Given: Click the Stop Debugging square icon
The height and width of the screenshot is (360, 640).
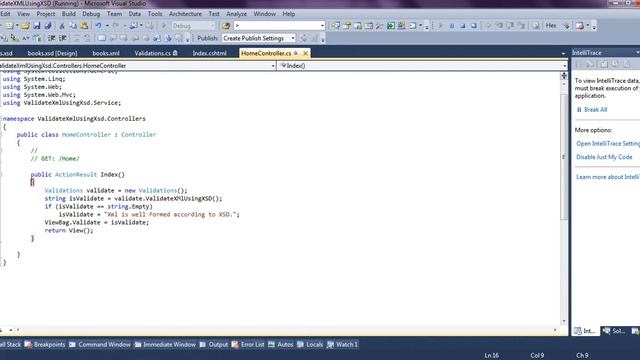Looking at the screenshot, I should pyautogui.click(x=463, y=26).
